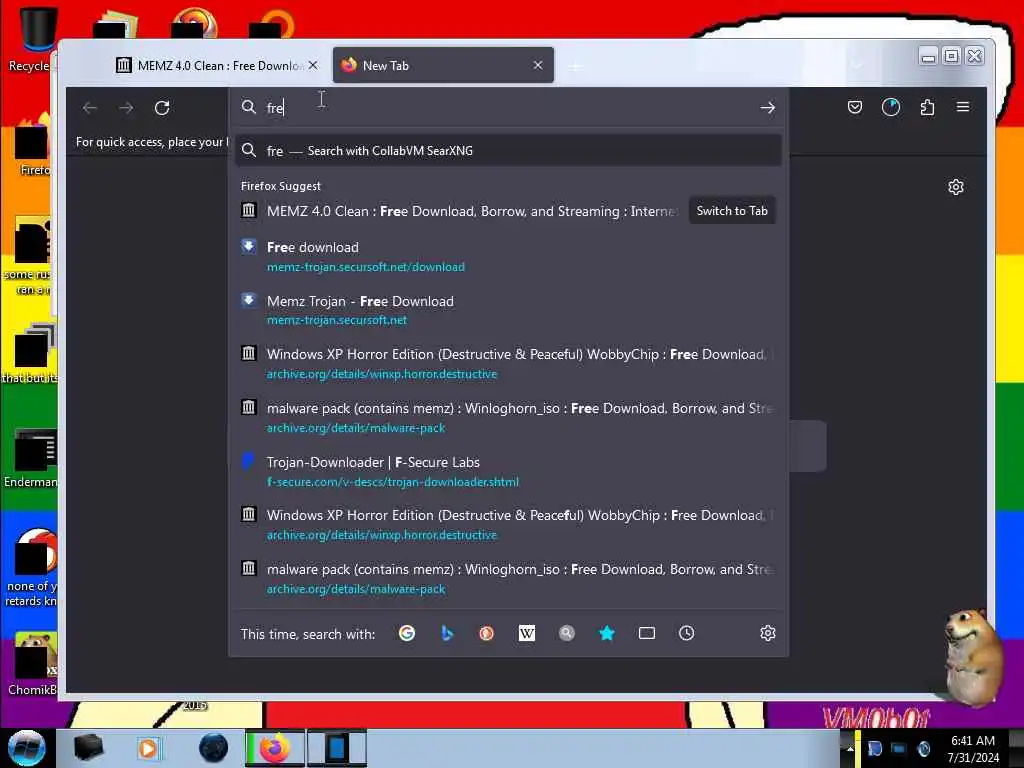Open the media player taskbar icon

point(148,748)
